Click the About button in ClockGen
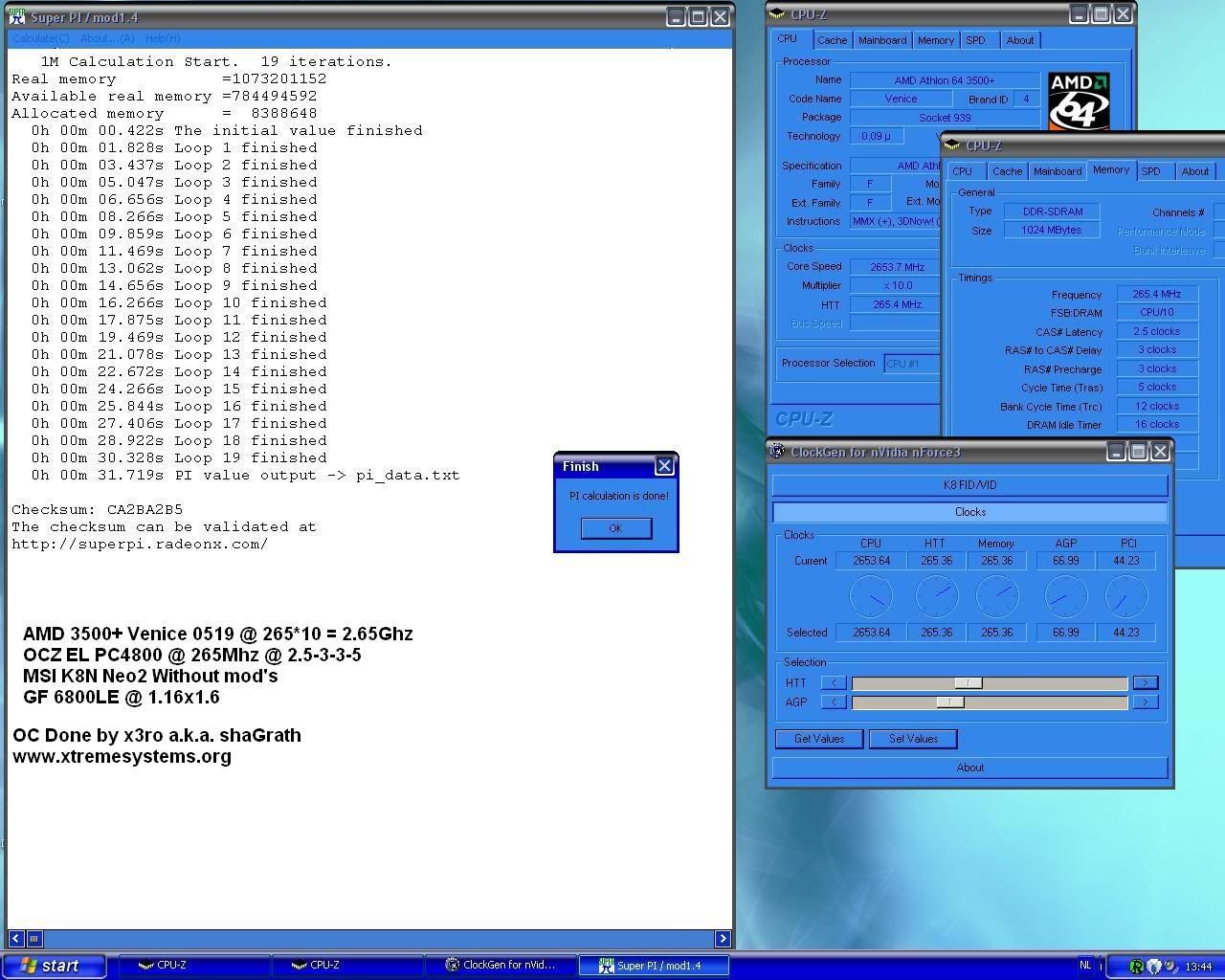The height and width of the screenshot is (980, 1225). tap(970, 768)
